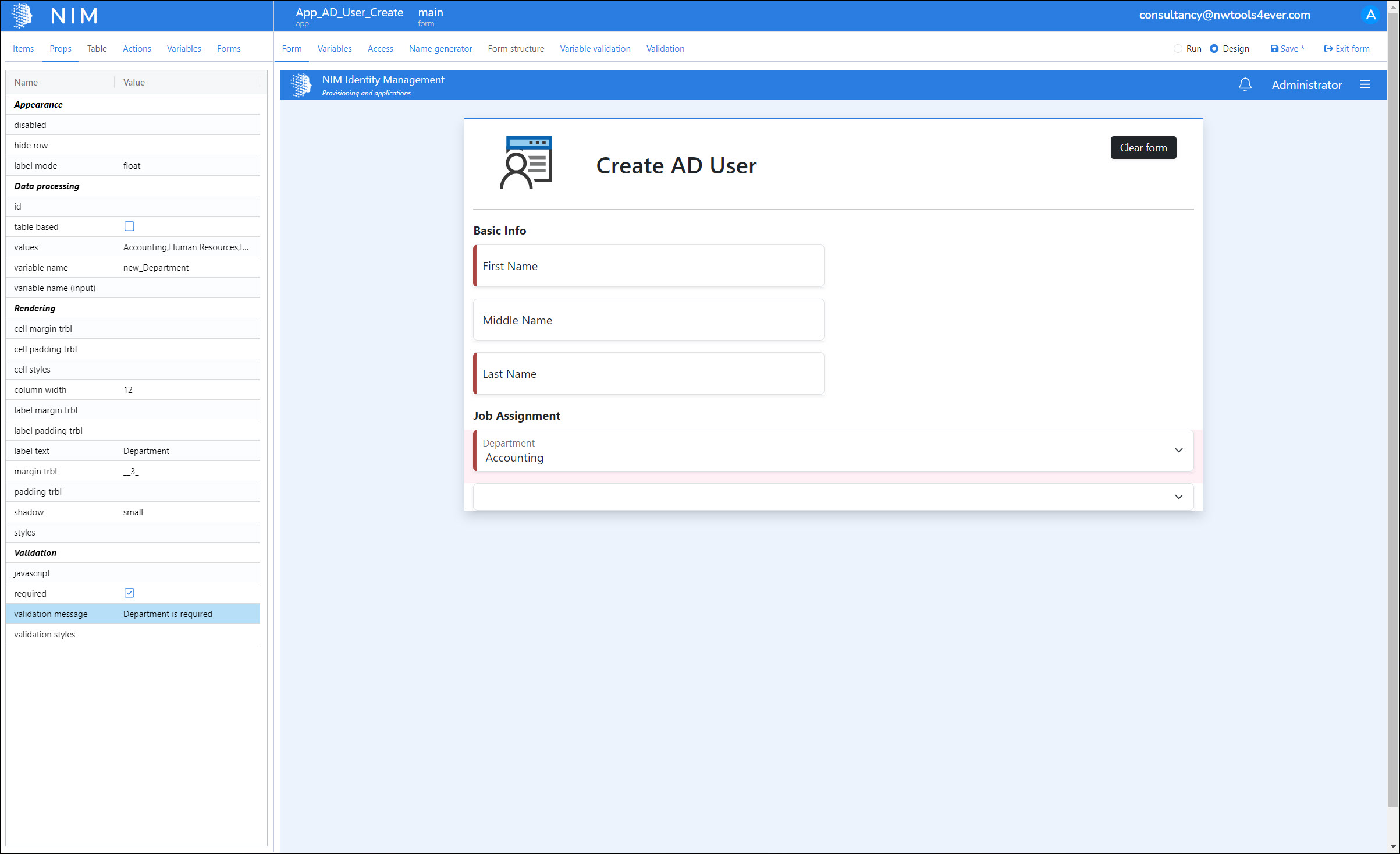Image resolution: width=1400 pixels, height=854 pixels.
Task: Expand the Department dropdown in form
Action: pos(1178,450)
